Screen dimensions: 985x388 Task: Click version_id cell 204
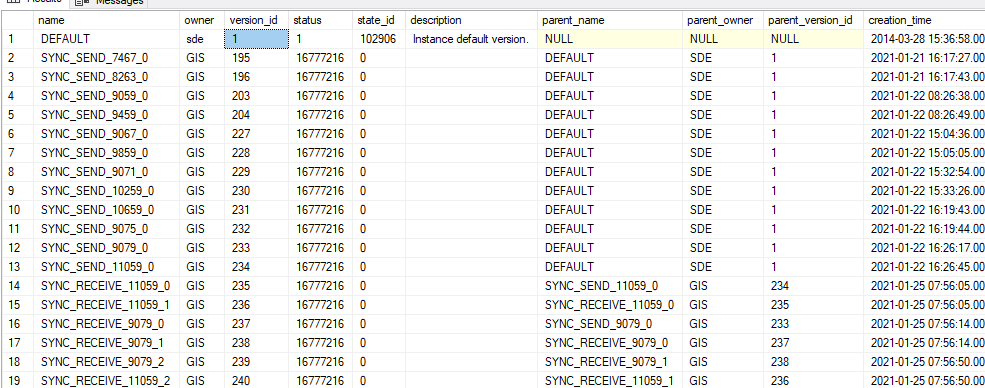256,115
